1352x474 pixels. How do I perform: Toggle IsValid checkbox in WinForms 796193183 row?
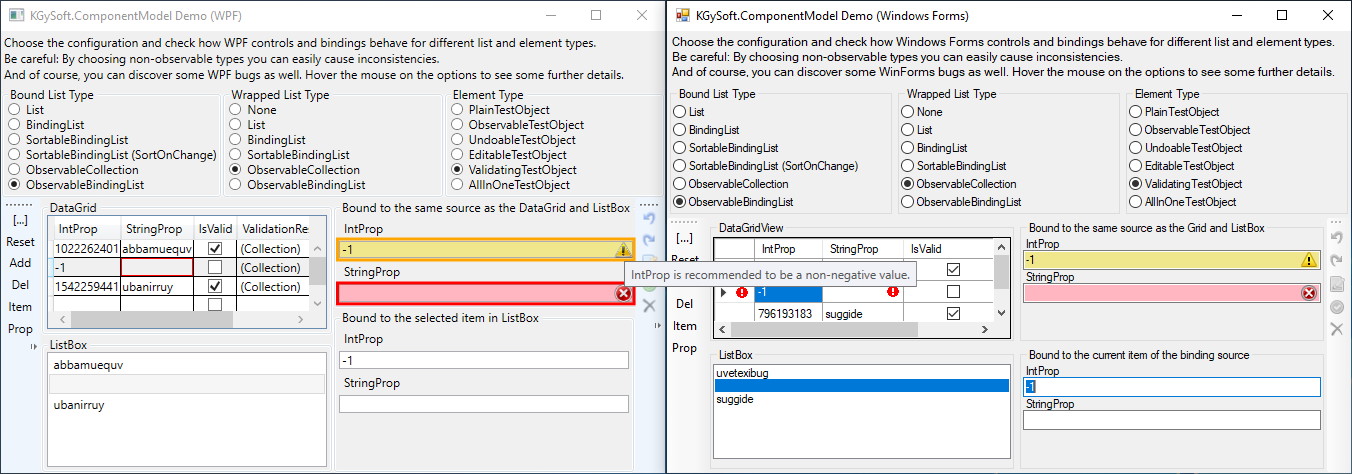(953, 314)
